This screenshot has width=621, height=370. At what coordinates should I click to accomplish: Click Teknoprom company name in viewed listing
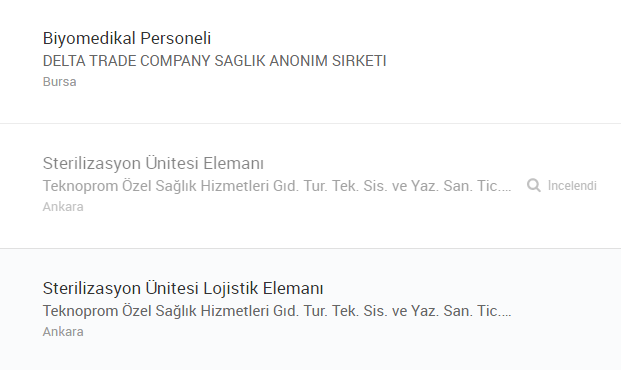point(277,186)
